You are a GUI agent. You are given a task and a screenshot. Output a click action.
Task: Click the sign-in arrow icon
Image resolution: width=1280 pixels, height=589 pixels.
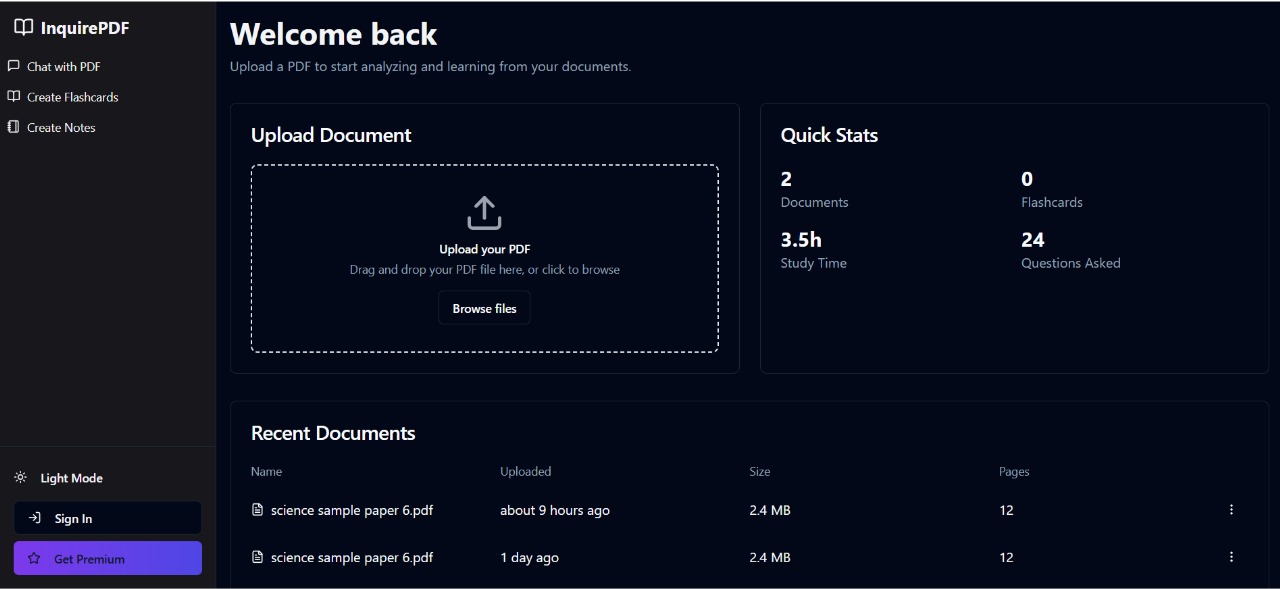pyautogui.click(x=34, y=518)
